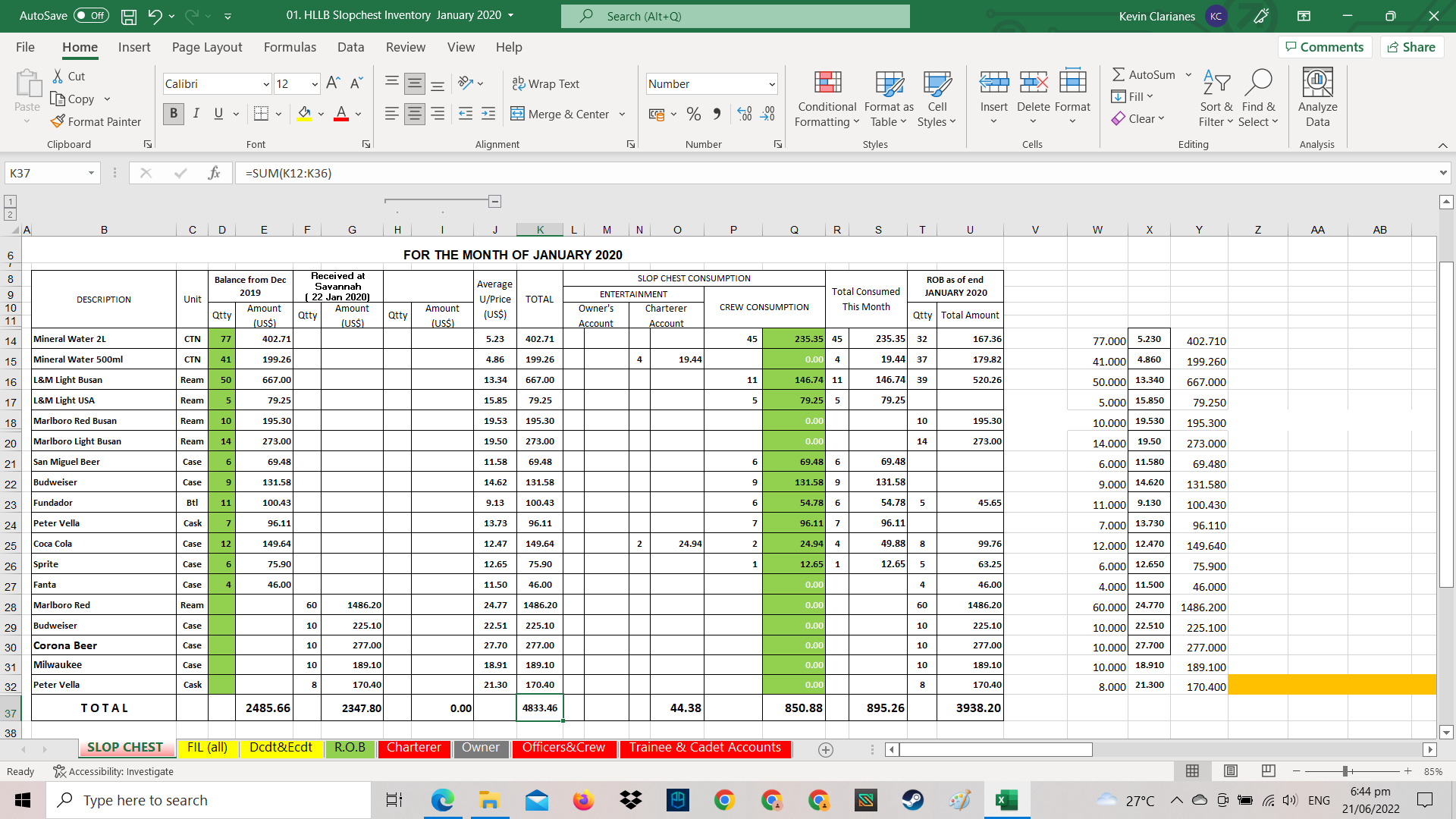The width and height of the screenshot is (1456, 819).
Task: Collapse the column group minus button
Action: (x=494, y=201)
